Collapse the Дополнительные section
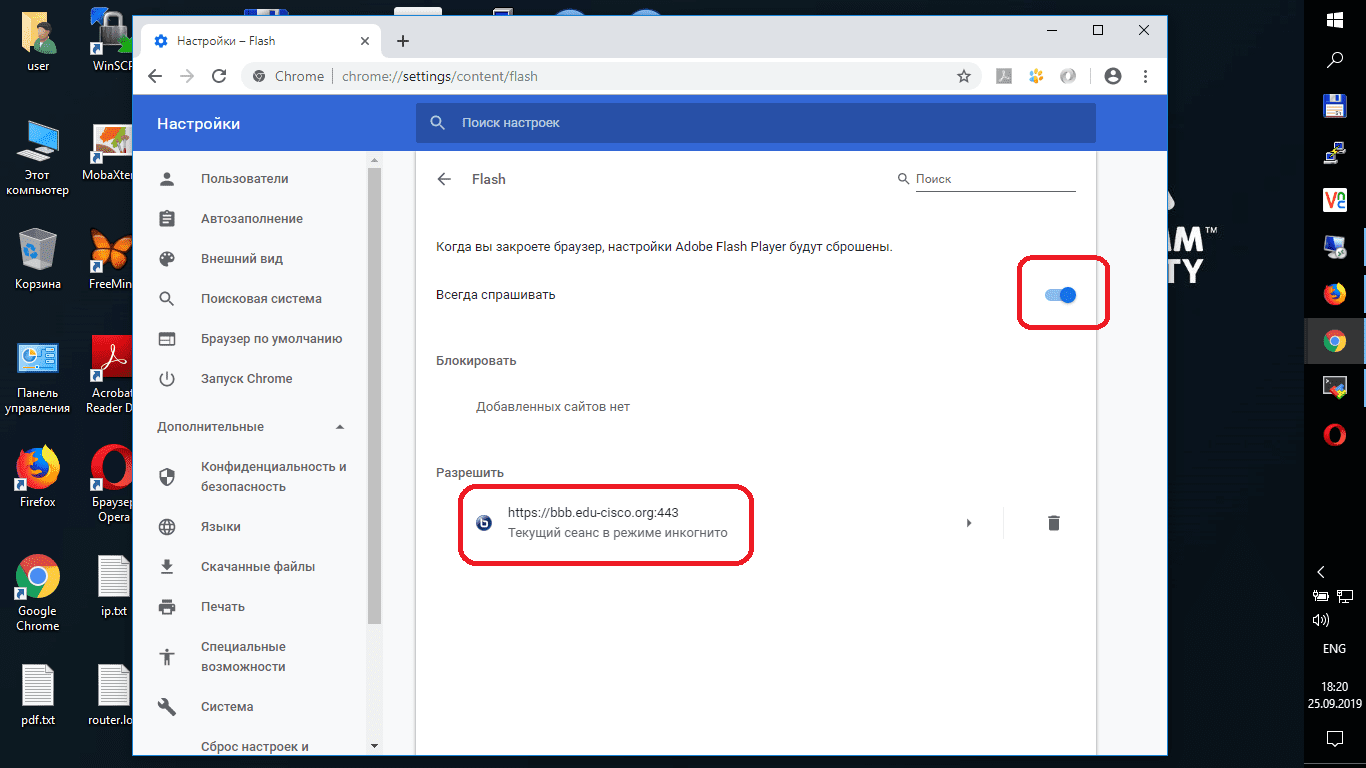This screenshot has width=1366, height=768. point(340,427)
